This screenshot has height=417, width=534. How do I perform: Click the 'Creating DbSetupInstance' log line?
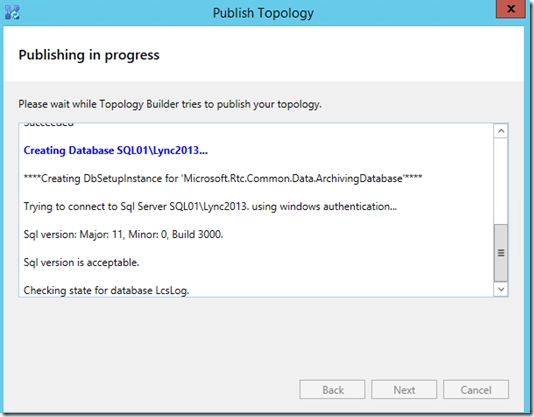(x=223, y=178)
